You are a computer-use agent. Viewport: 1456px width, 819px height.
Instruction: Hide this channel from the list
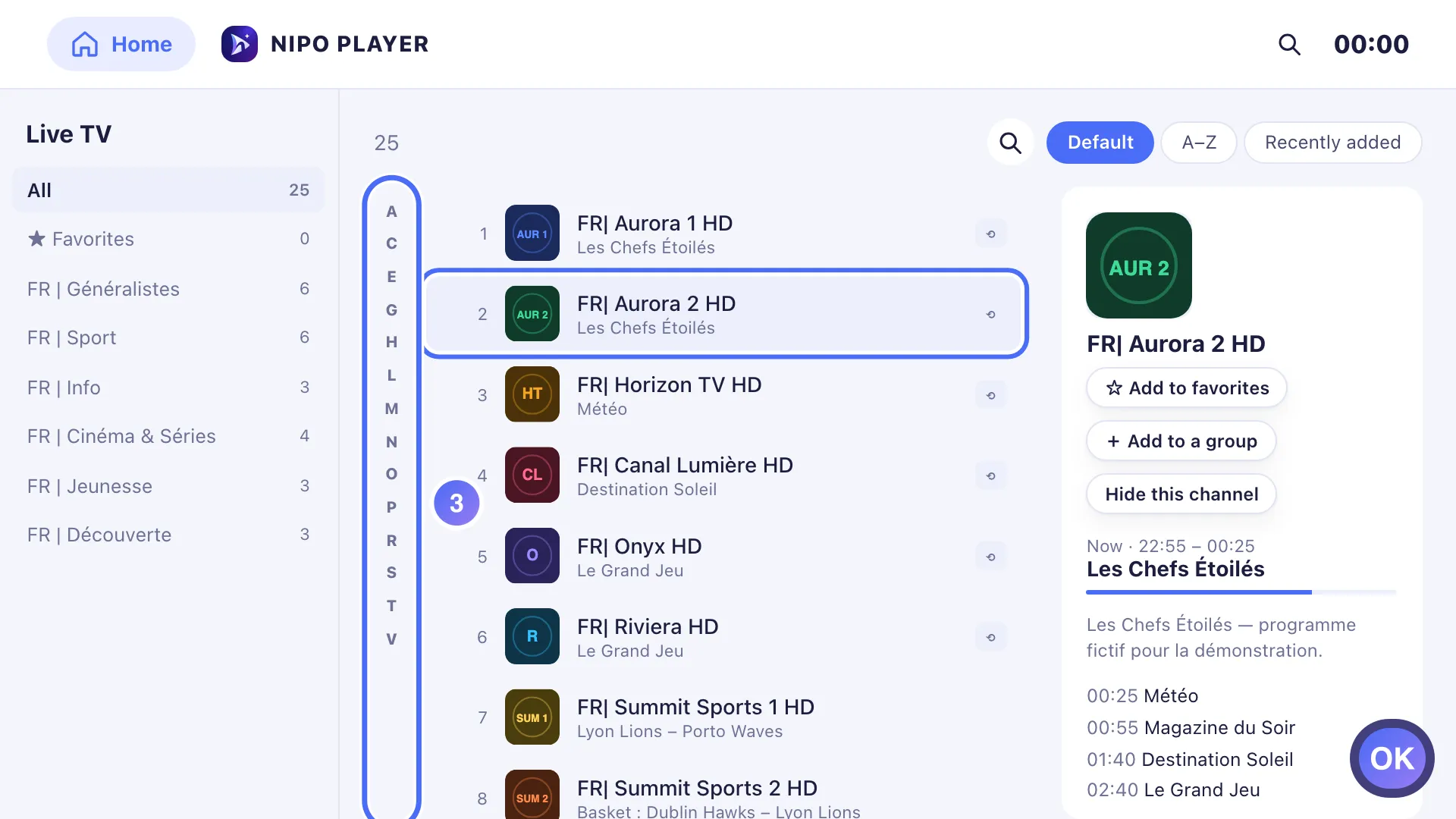coord(1181,494)
